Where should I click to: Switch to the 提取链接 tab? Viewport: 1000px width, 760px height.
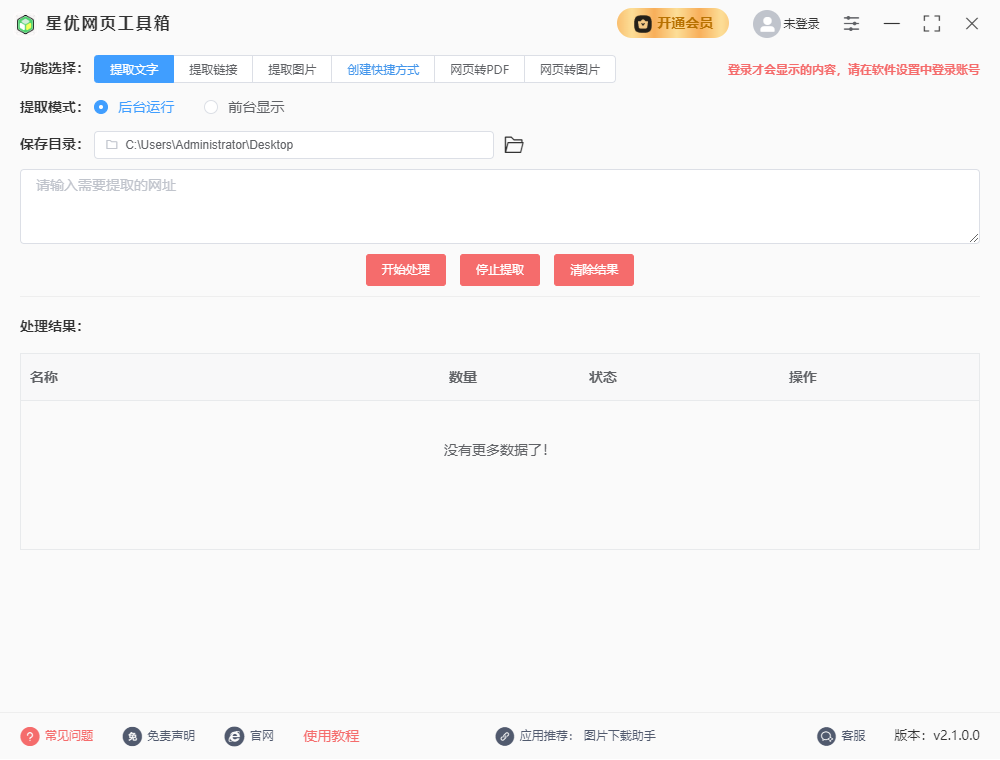212,69
